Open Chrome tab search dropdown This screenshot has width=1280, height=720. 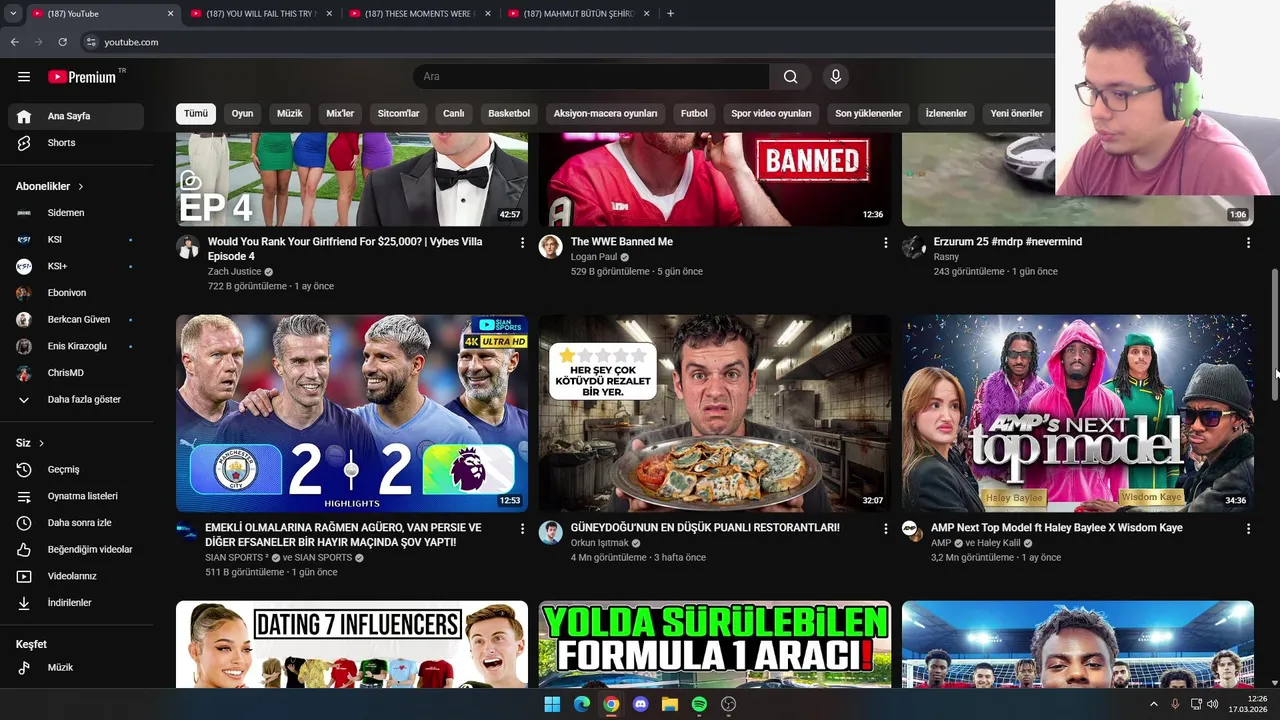click(13, 14)
